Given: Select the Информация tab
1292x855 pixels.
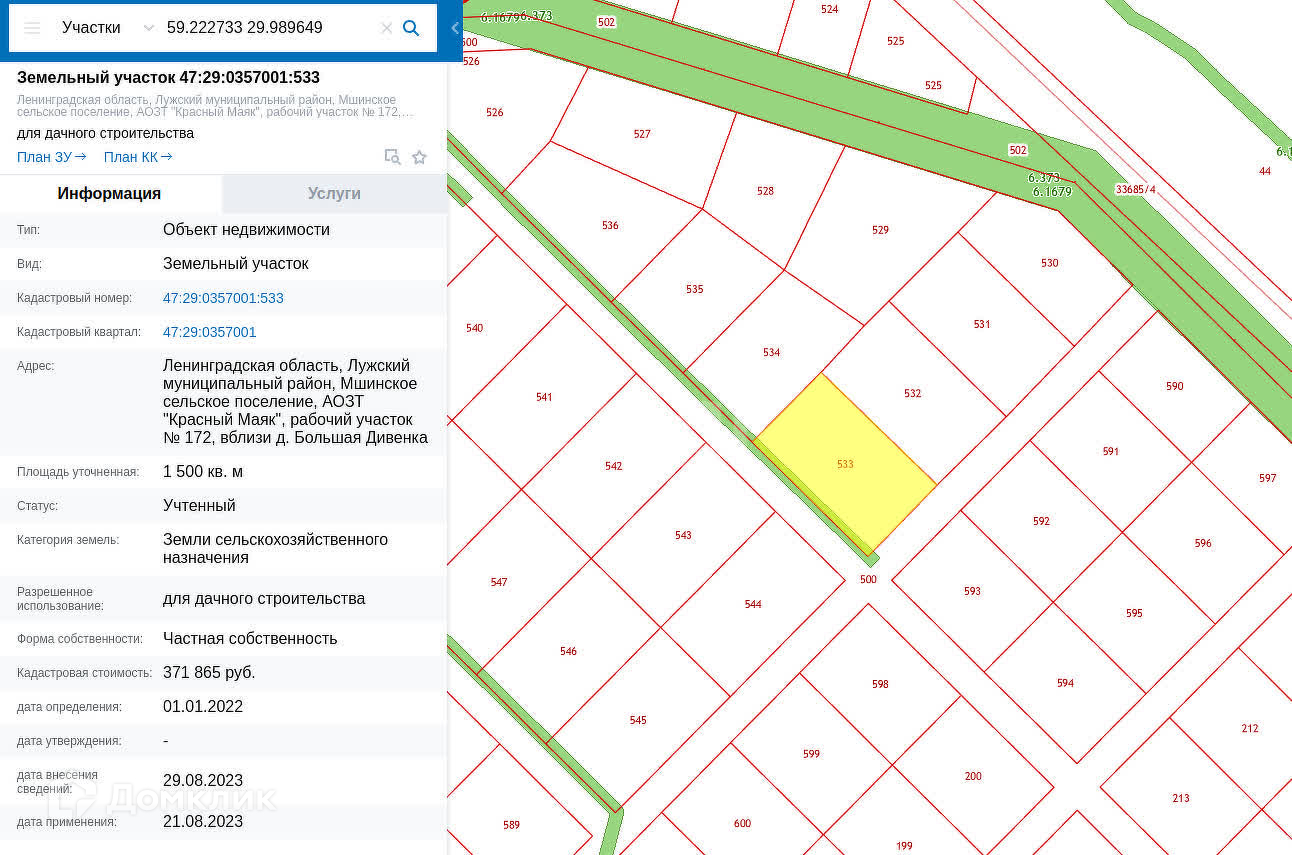Looking at the screenshot, I should pyautogui.click(x=110, y=194).
